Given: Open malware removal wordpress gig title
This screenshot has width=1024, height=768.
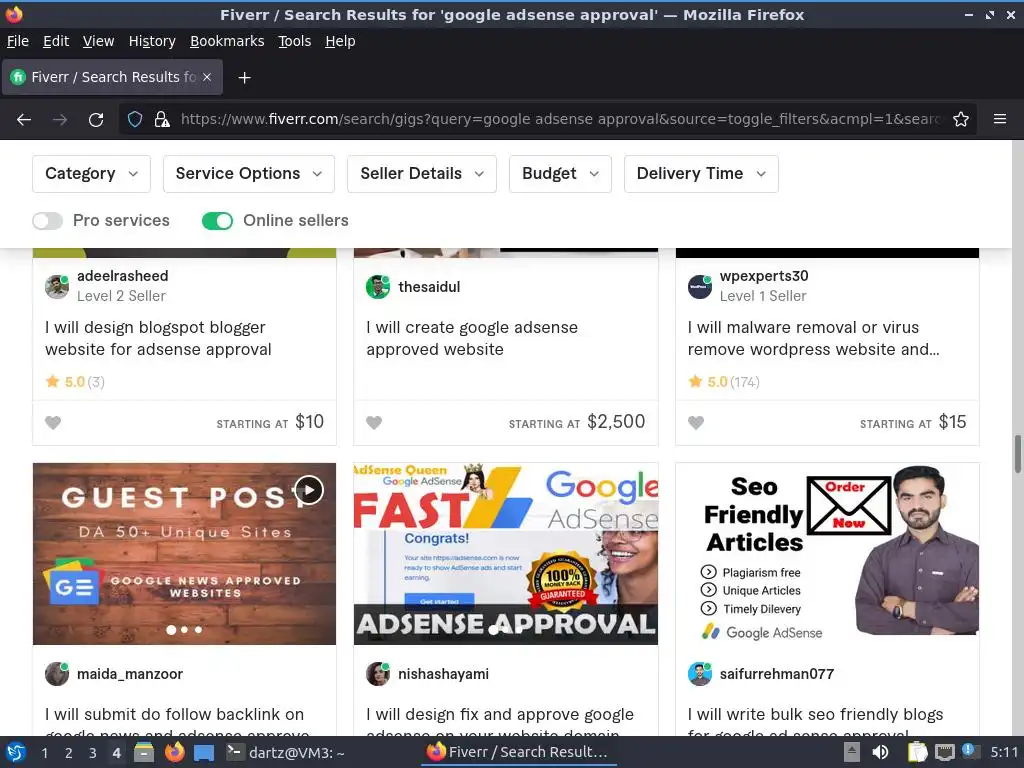Looking at the screenshot, I should (x=813, y=338).
